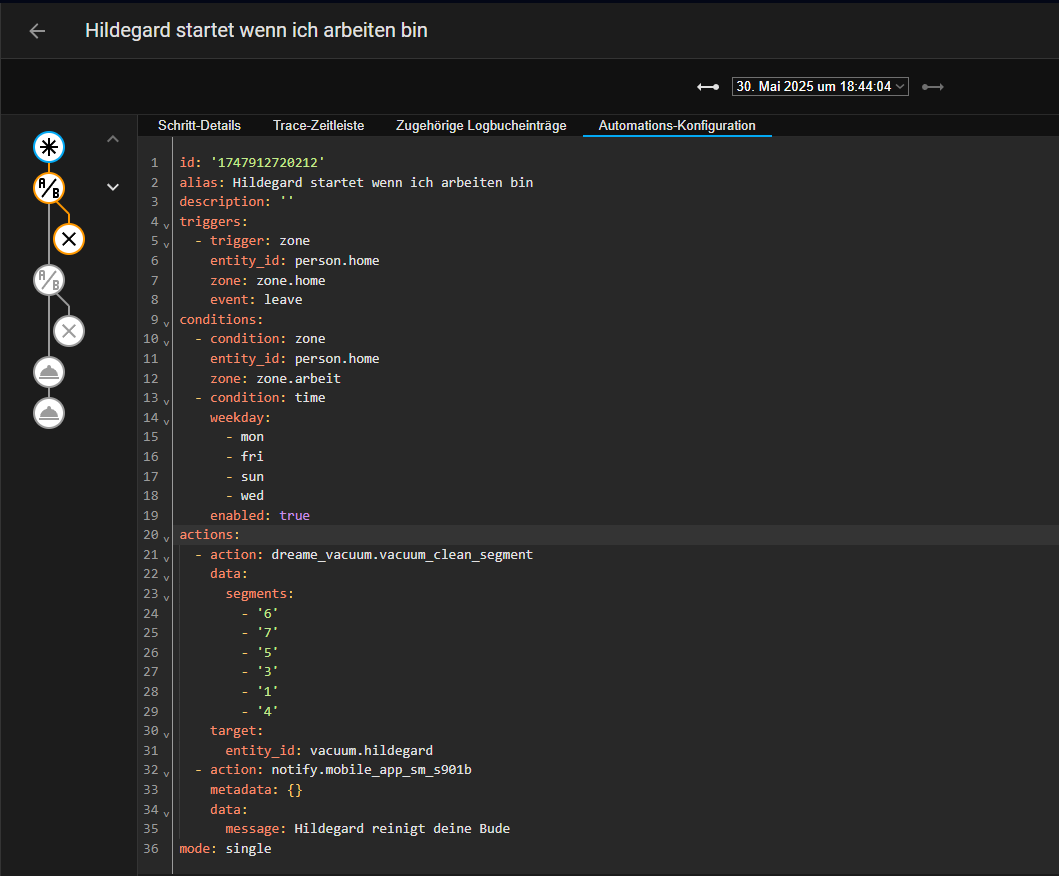Click message 'Hildegard reinigt deine Bude'
The image size is (1059, 876).
pyautogui.click(x=402, y=829)
